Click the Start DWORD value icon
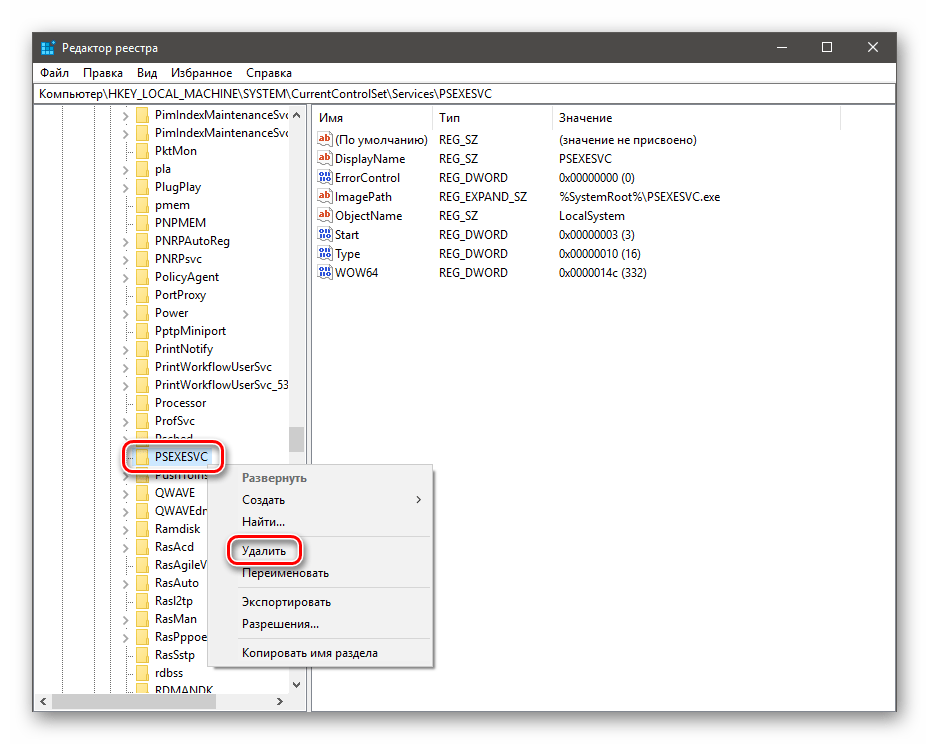 click(324, 235)
